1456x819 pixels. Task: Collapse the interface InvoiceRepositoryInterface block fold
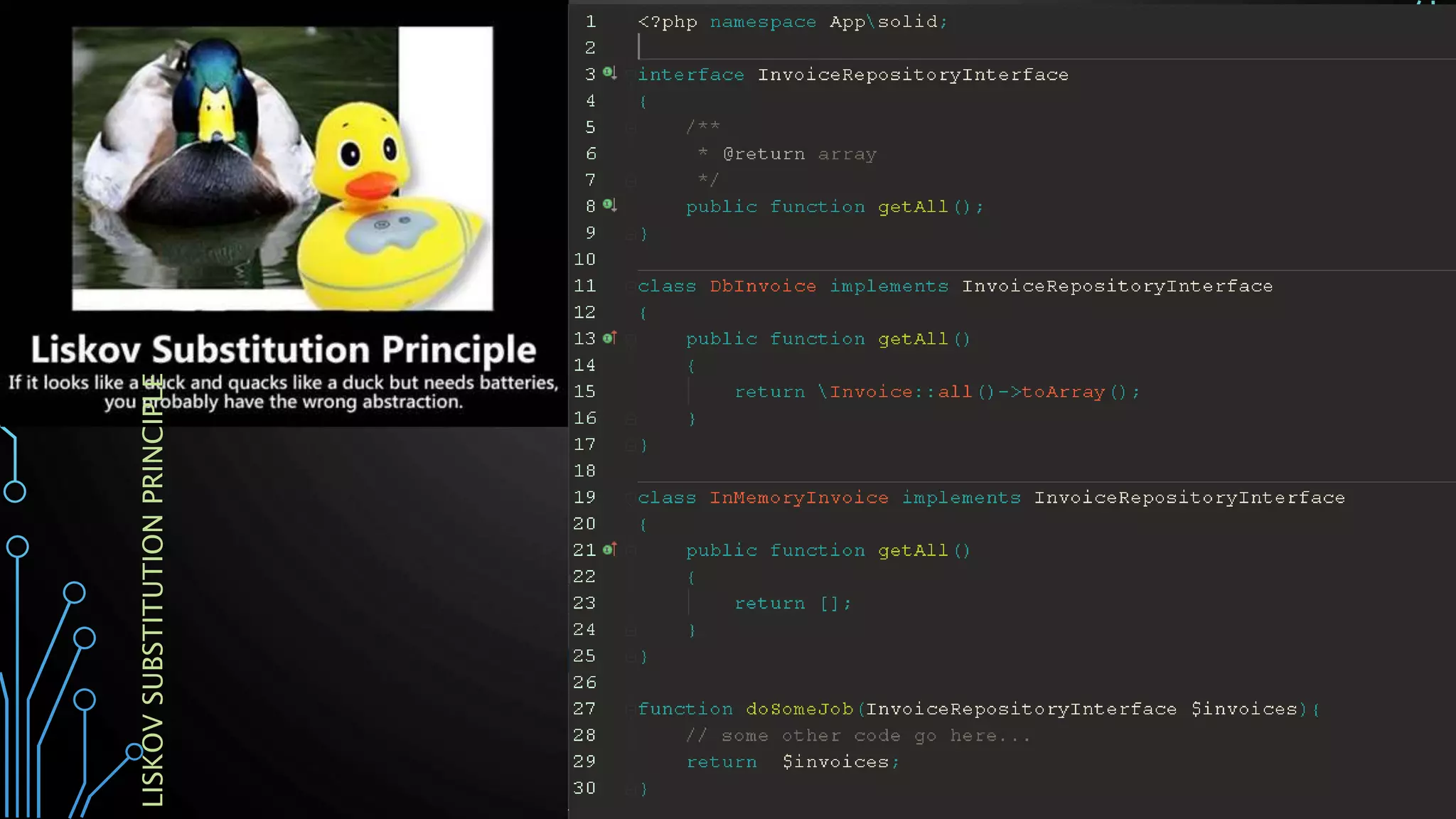click(631, 75)
